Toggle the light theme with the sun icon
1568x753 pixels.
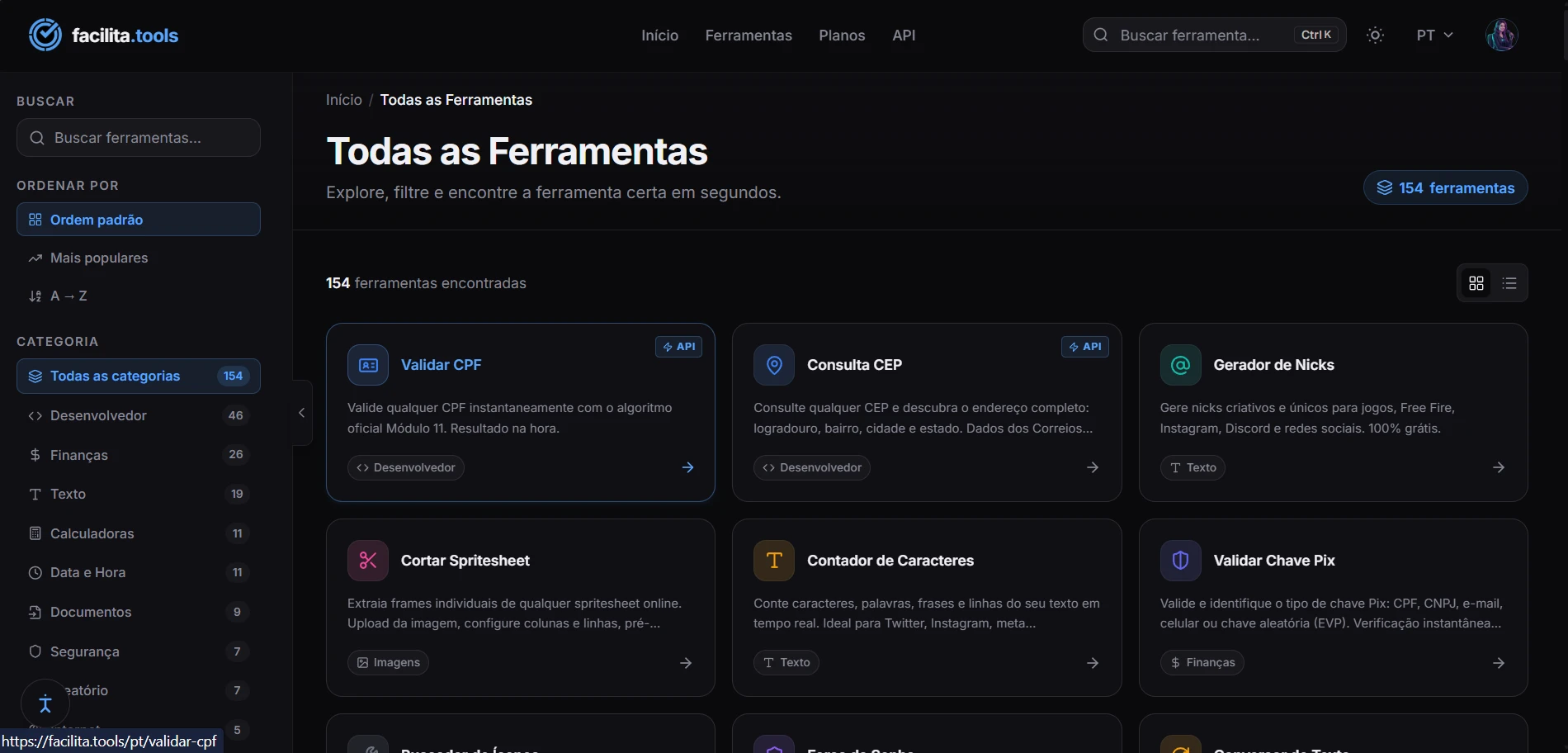[1375, 35]
